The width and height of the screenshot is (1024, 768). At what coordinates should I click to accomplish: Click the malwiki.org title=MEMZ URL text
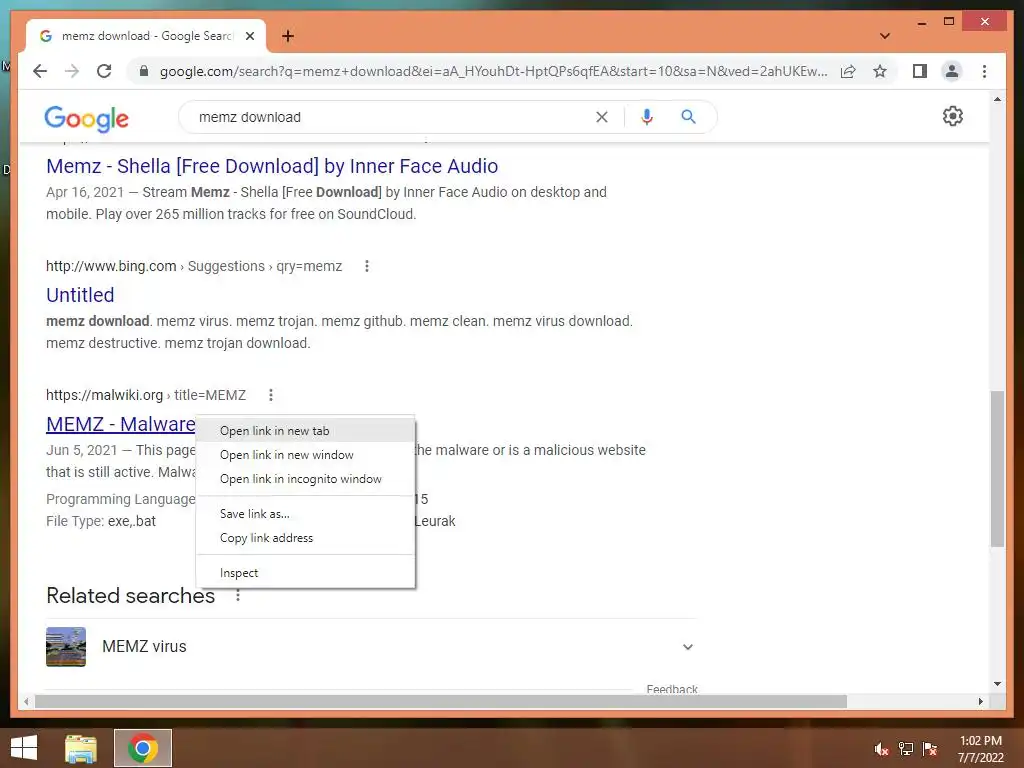(146, 395)
